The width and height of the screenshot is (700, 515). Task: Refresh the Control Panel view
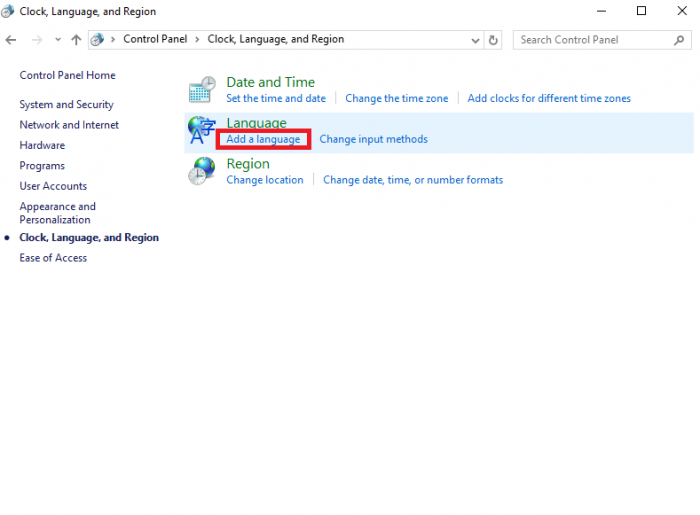pos(493,40)
